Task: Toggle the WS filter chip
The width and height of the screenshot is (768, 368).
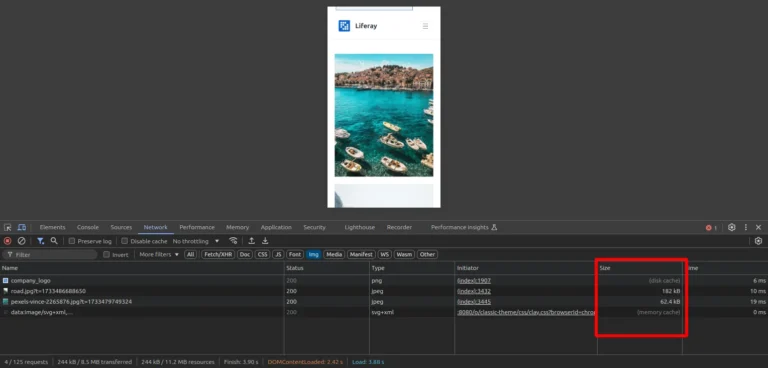Action: coord(384,254)
